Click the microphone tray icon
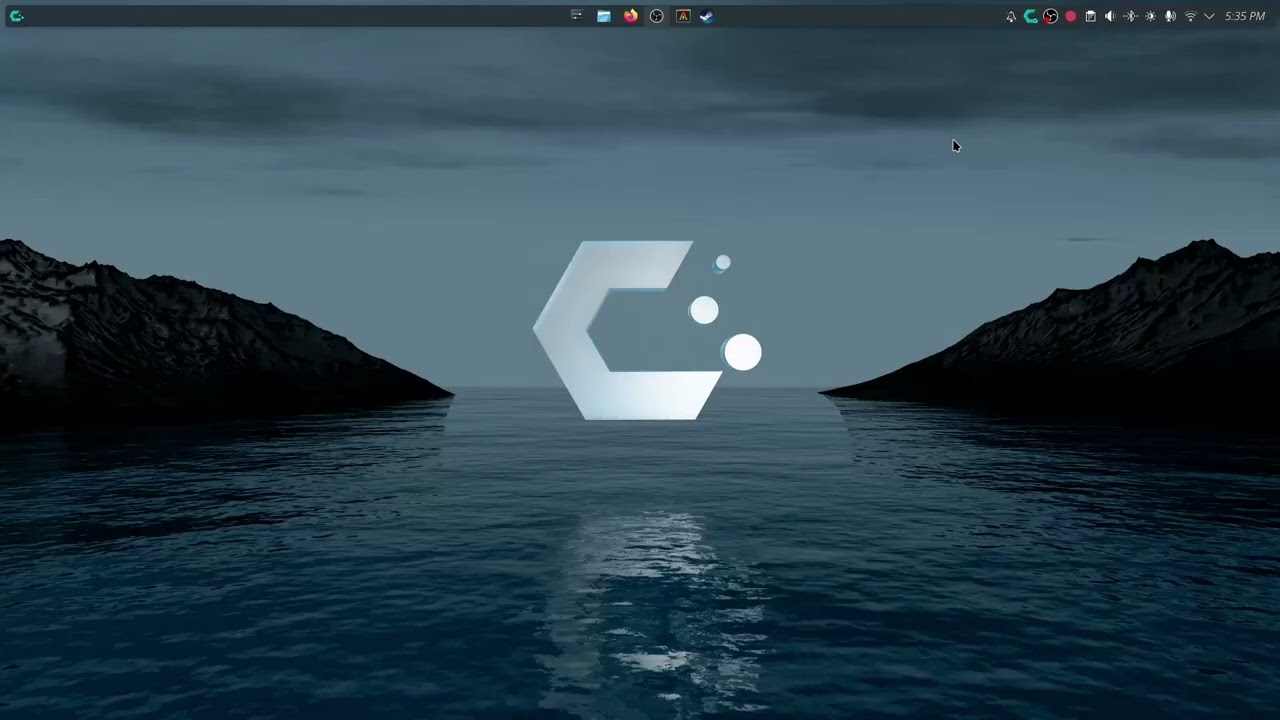 [x=1170, y=16]
